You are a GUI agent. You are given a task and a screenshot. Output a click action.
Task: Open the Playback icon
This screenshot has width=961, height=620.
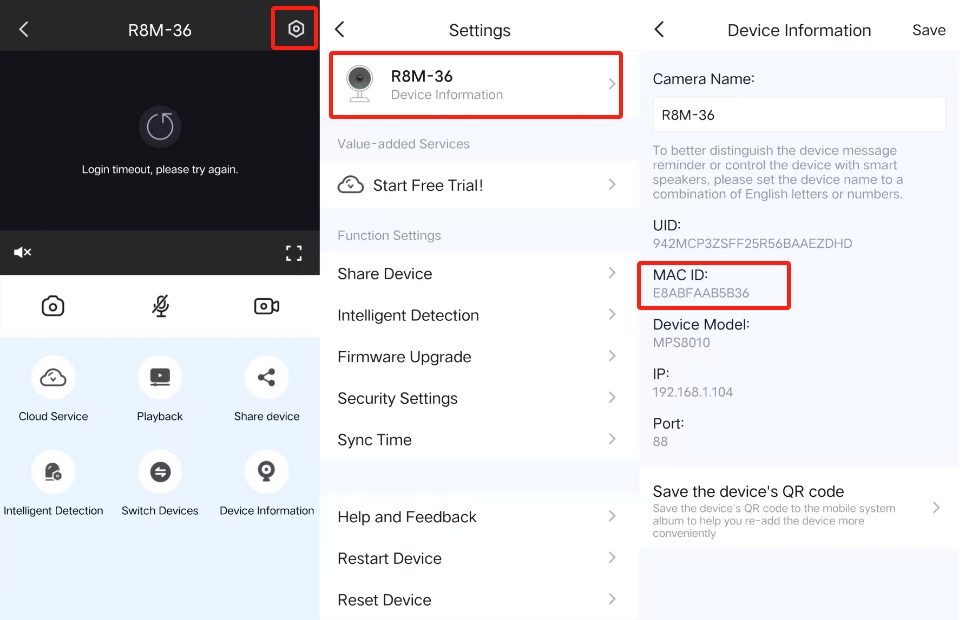(x=160, y=378)
